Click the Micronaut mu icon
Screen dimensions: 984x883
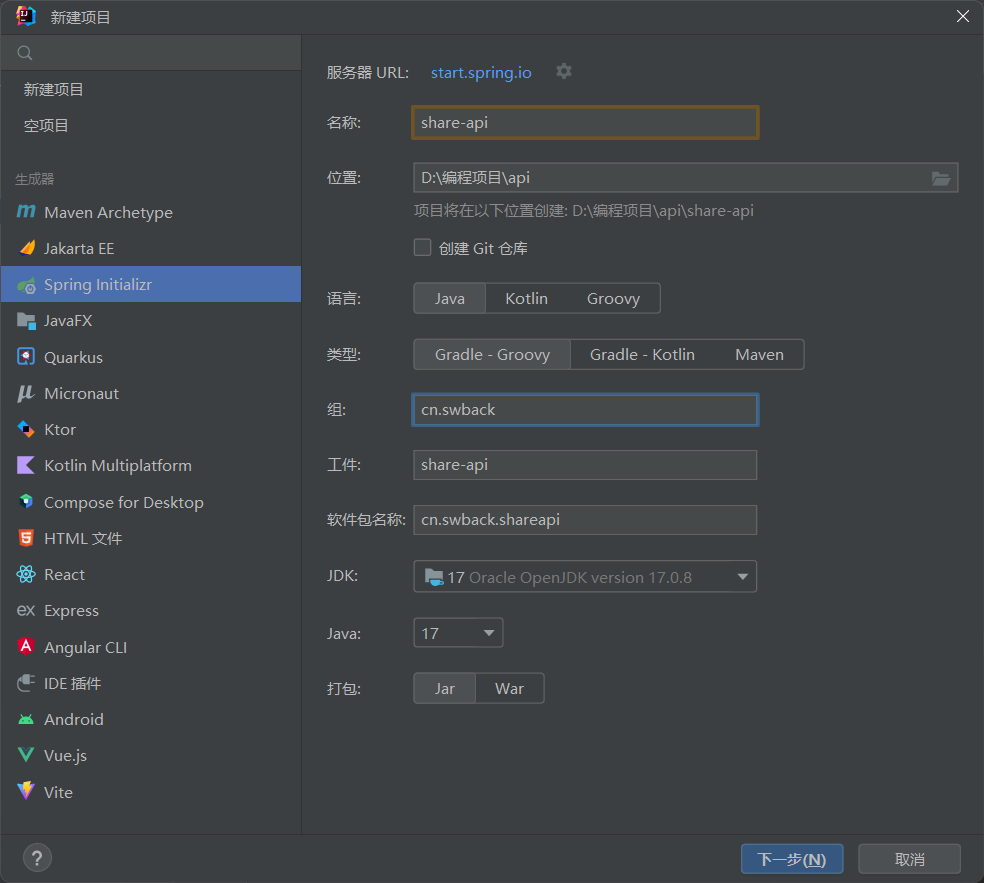pos(26,393)
